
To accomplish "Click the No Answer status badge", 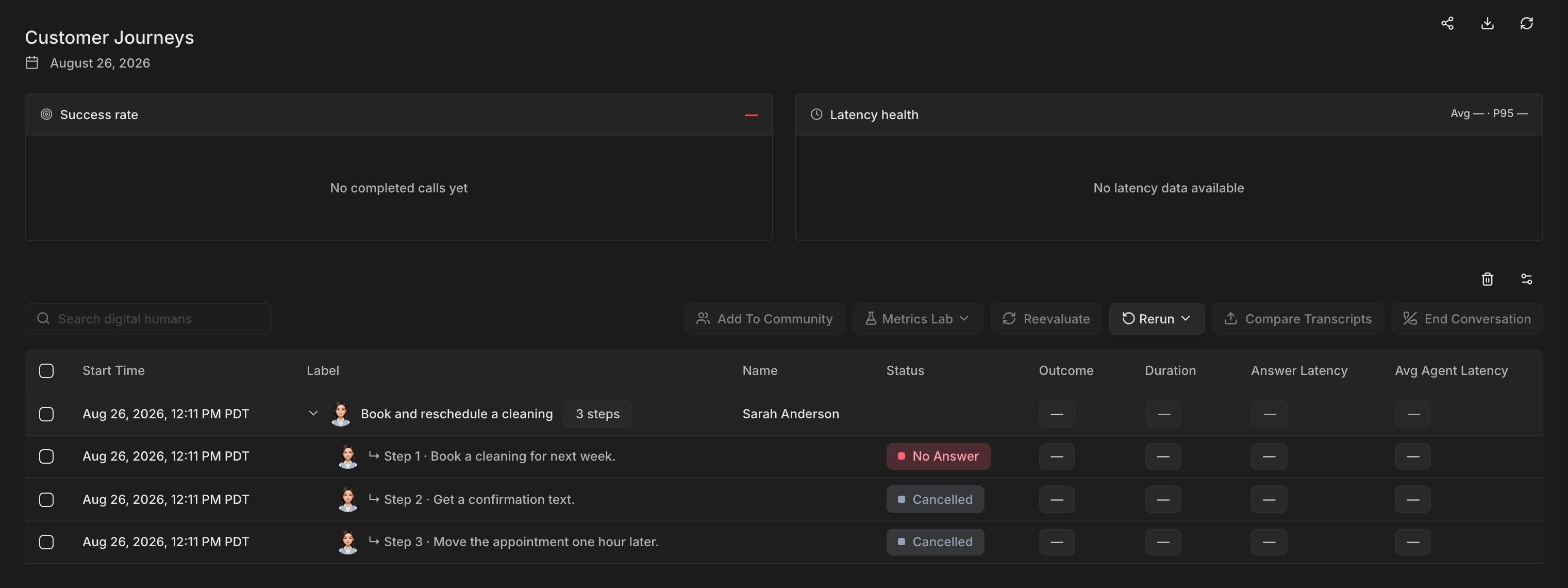I will [938, 456].
